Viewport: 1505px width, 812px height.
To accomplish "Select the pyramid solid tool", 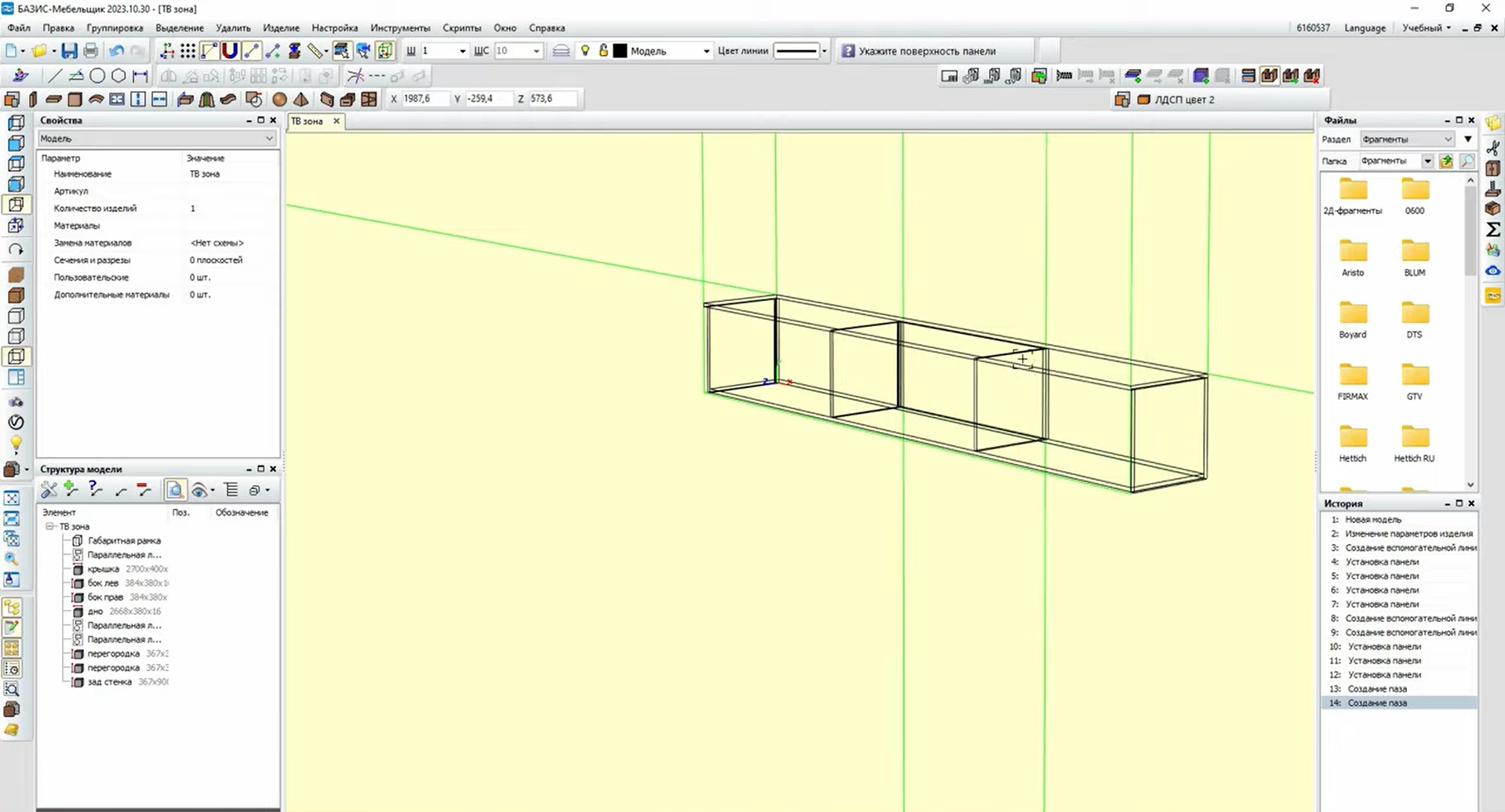I will click(301, 99).
